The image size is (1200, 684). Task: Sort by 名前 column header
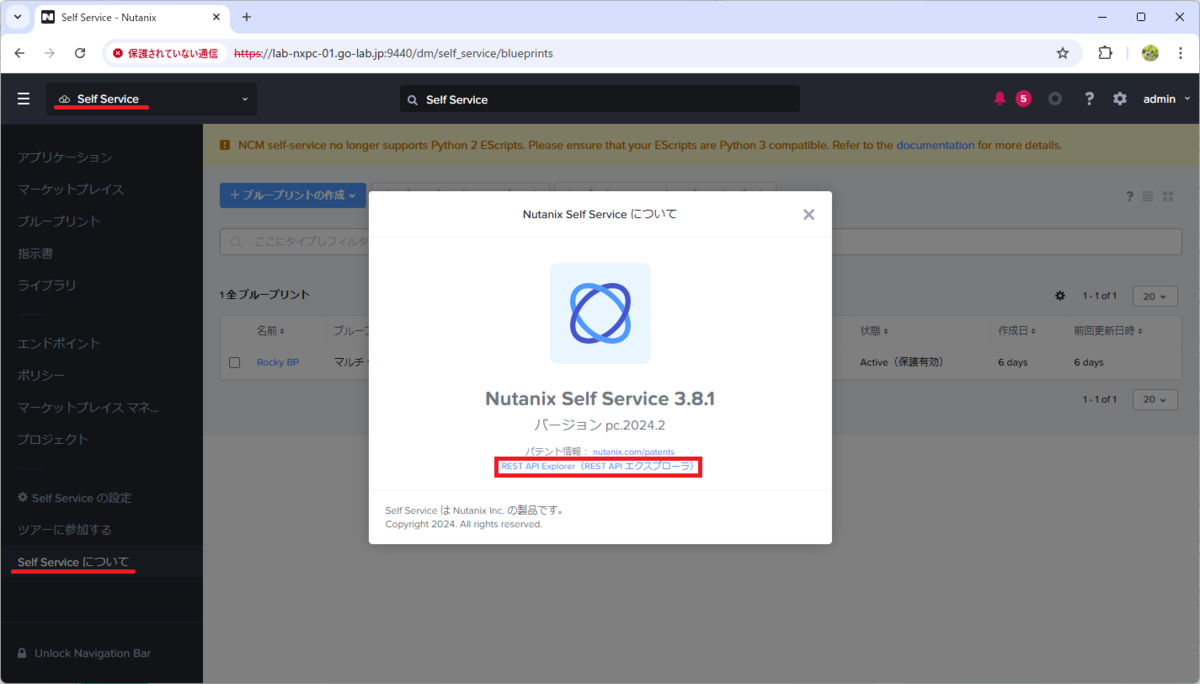point(270,331)
